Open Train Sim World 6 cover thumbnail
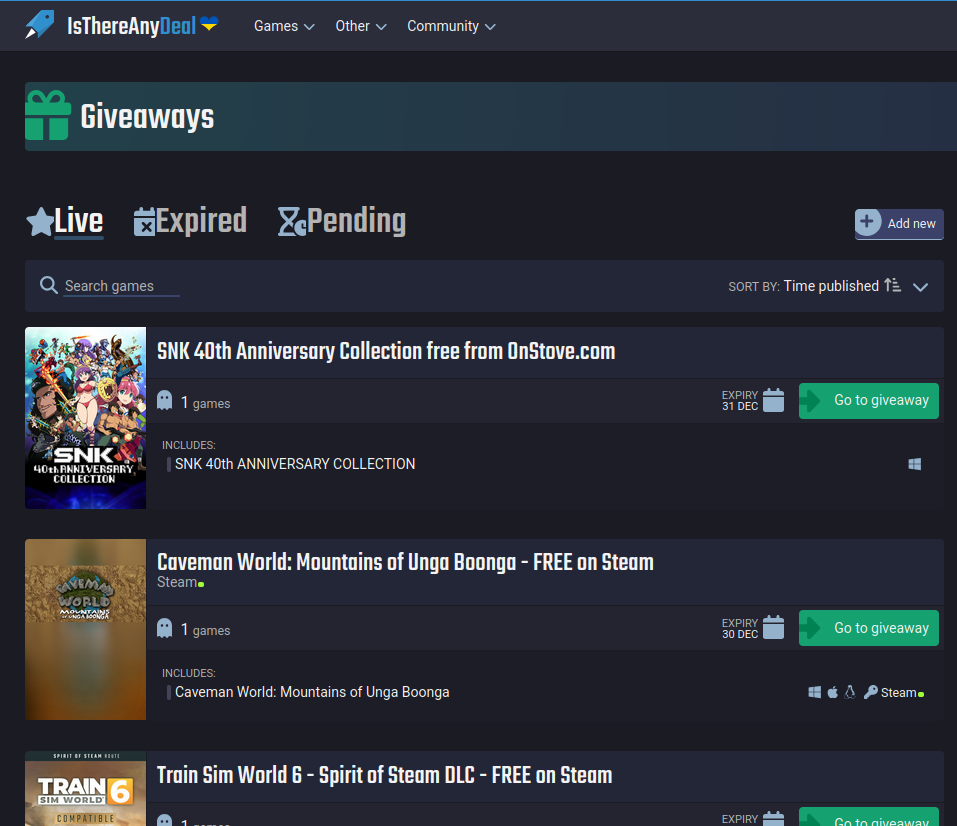The width and height of the screenshot is (957, 826). coord(85,789)
